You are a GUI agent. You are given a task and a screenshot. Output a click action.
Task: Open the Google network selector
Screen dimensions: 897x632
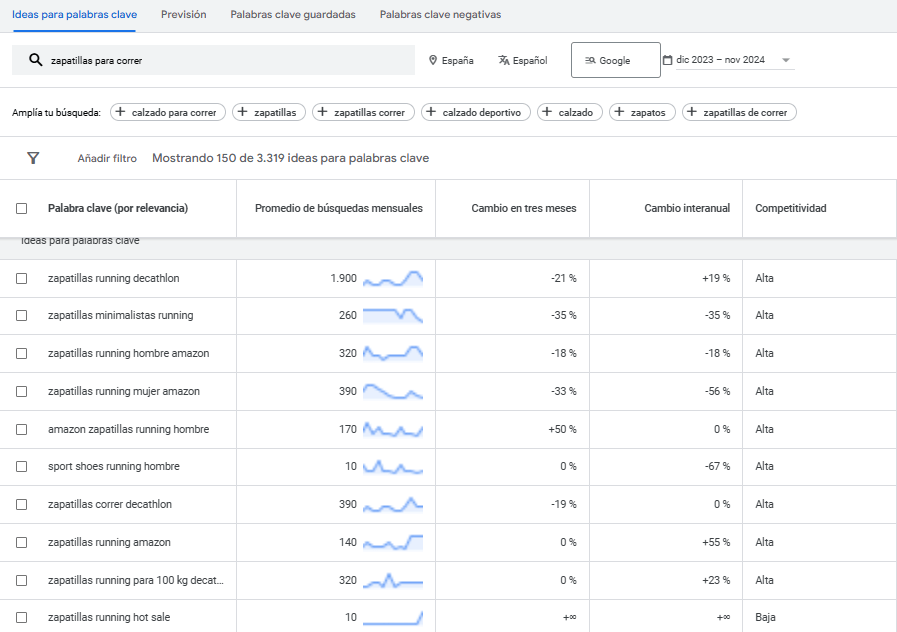coord(615,60)
